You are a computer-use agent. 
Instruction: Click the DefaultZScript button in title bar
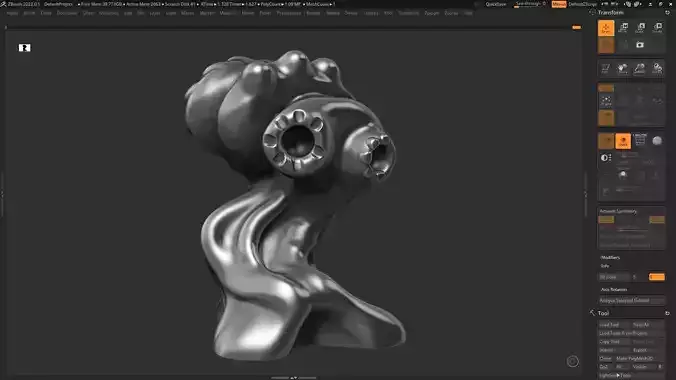[x=582, y=4]
